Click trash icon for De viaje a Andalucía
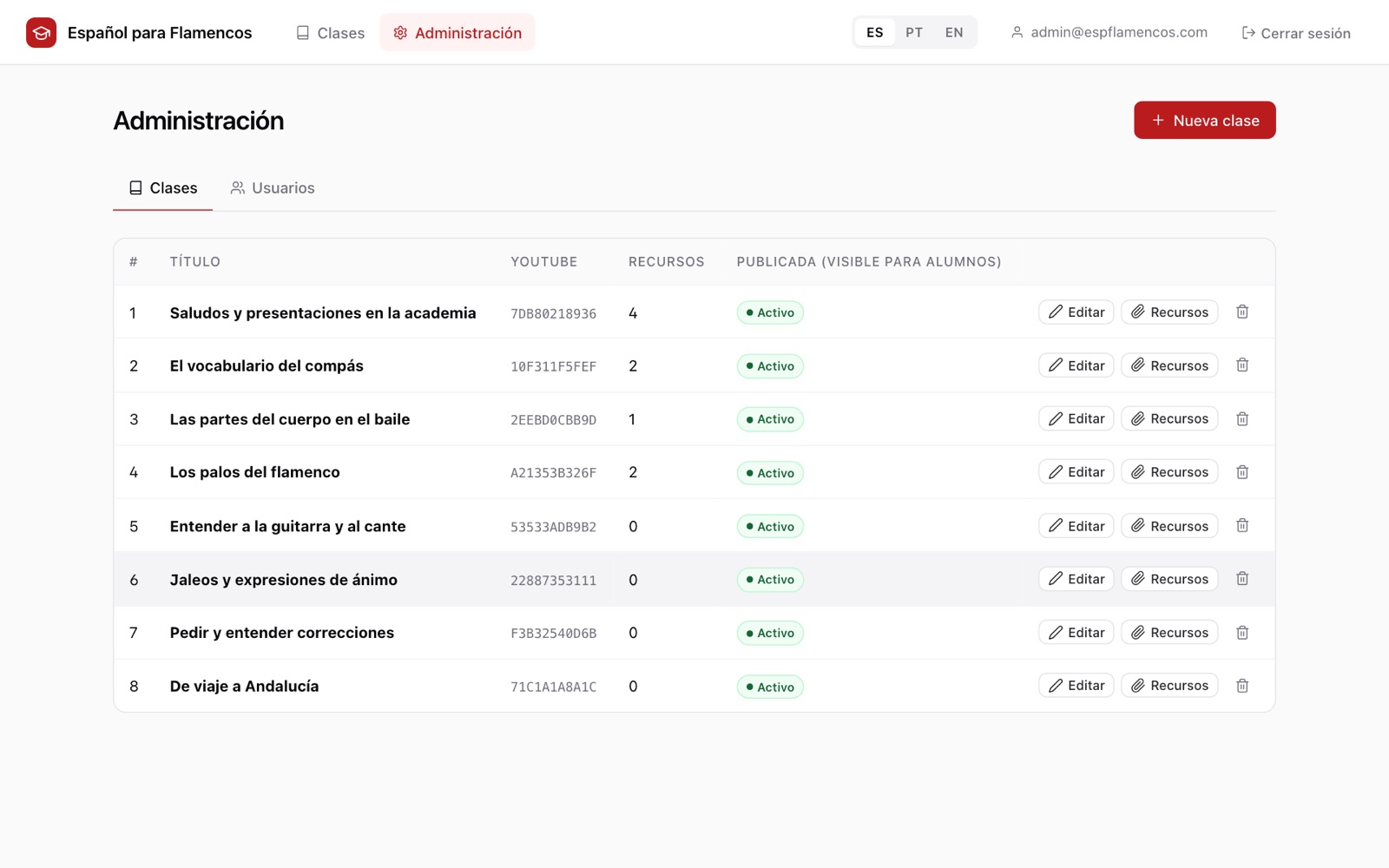This screenshot has width=1389, height=868. coord(1242,686)
